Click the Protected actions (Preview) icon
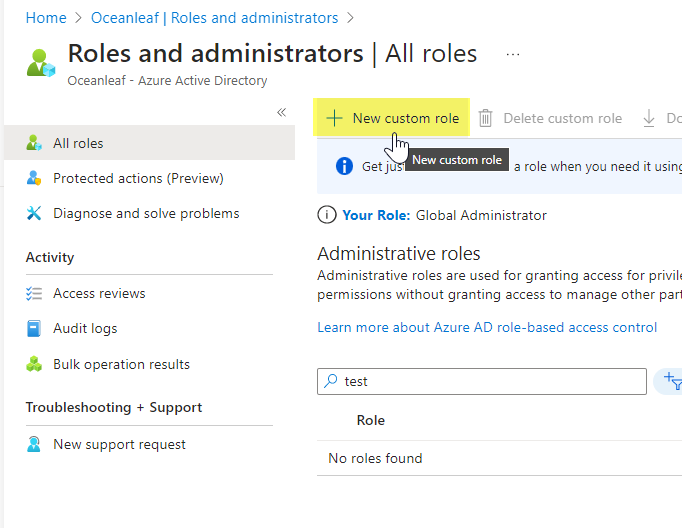This screenshot has width=682, height=528. coord(34,178)
